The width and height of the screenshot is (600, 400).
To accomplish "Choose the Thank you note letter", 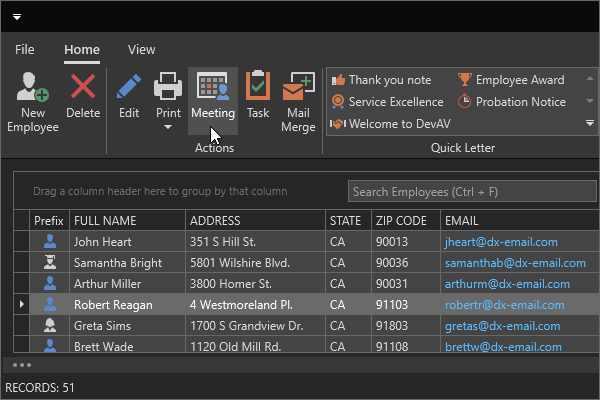I will tap(381, 80).
